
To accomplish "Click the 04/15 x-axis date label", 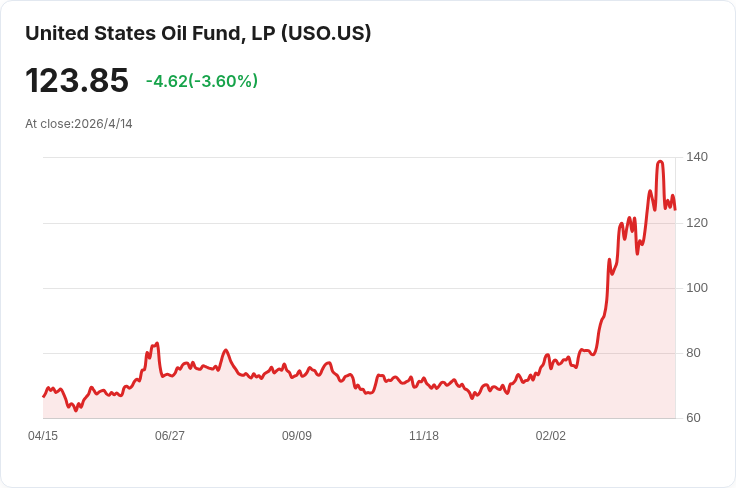I will coord(43,436).
